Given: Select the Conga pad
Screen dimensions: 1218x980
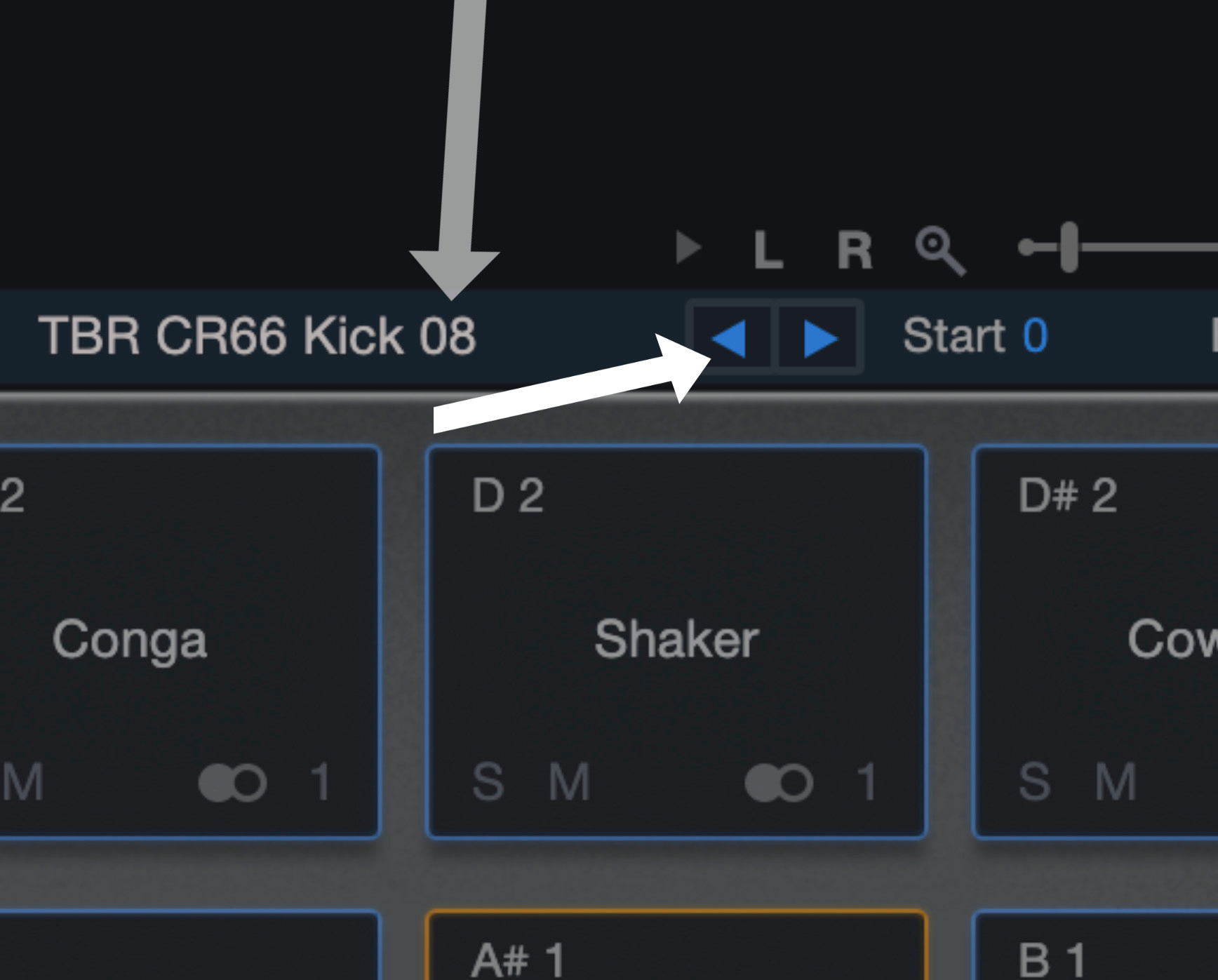Looking at the screenshot, I should coord(130,638).
